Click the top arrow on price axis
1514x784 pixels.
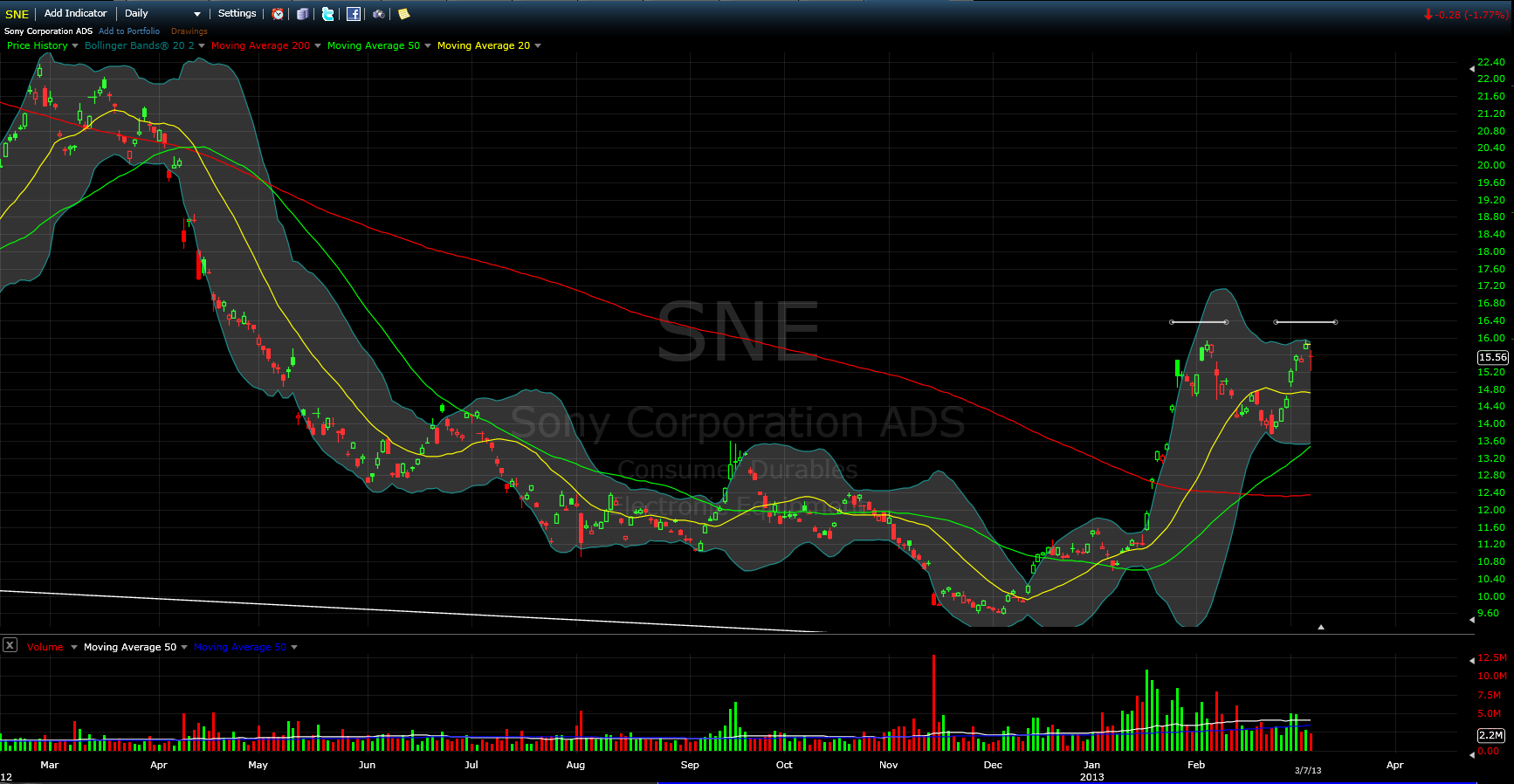pos(1472,68)
